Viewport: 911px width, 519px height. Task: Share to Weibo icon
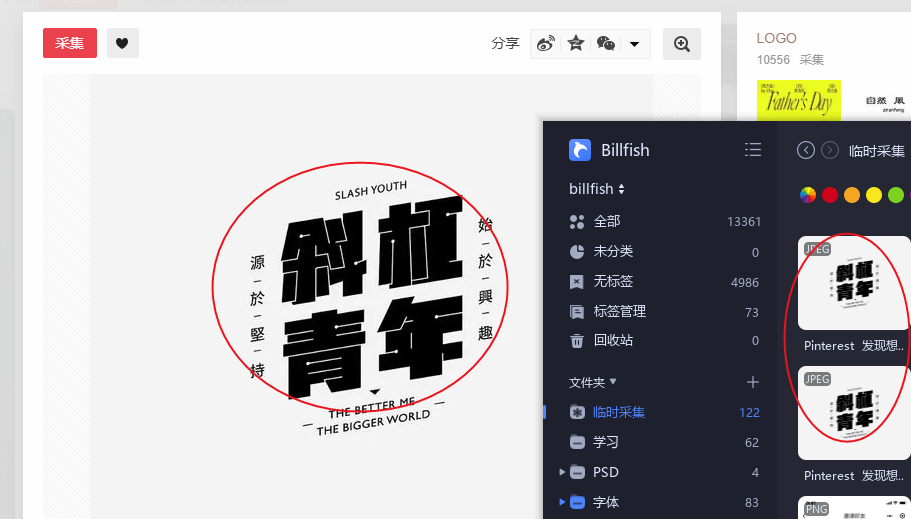[x=546, y=44]
